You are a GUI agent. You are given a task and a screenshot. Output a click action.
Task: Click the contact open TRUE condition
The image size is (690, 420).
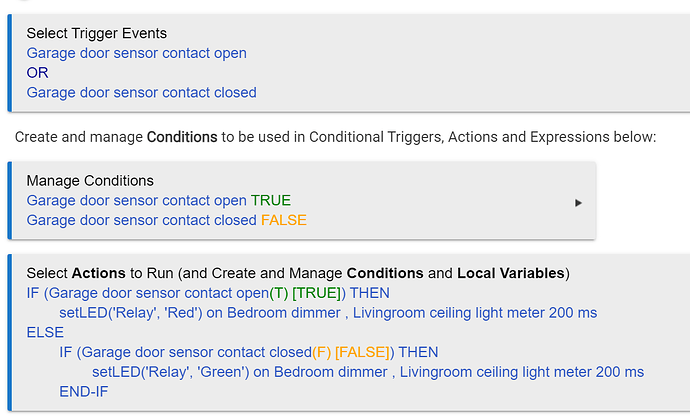pyautogui.click(x=158, y=201)
